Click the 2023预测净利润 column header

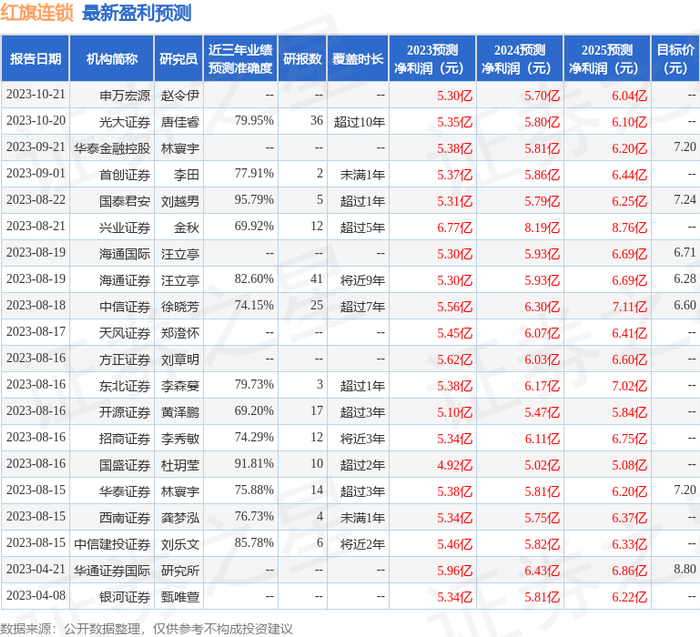click(x=432, y=59)
